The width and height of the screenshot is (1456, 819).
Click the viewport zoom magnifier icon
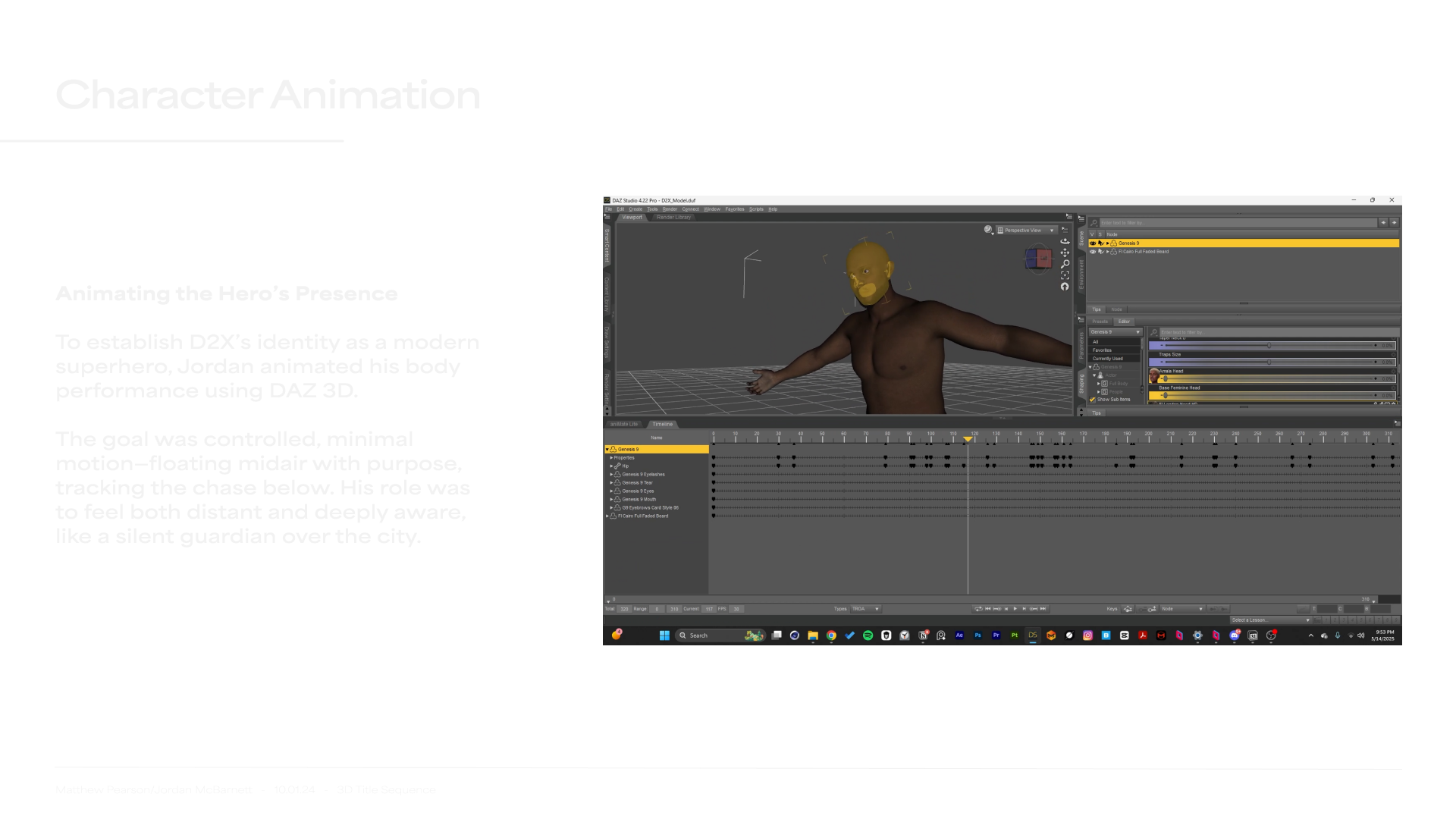tap(1065, 264)
